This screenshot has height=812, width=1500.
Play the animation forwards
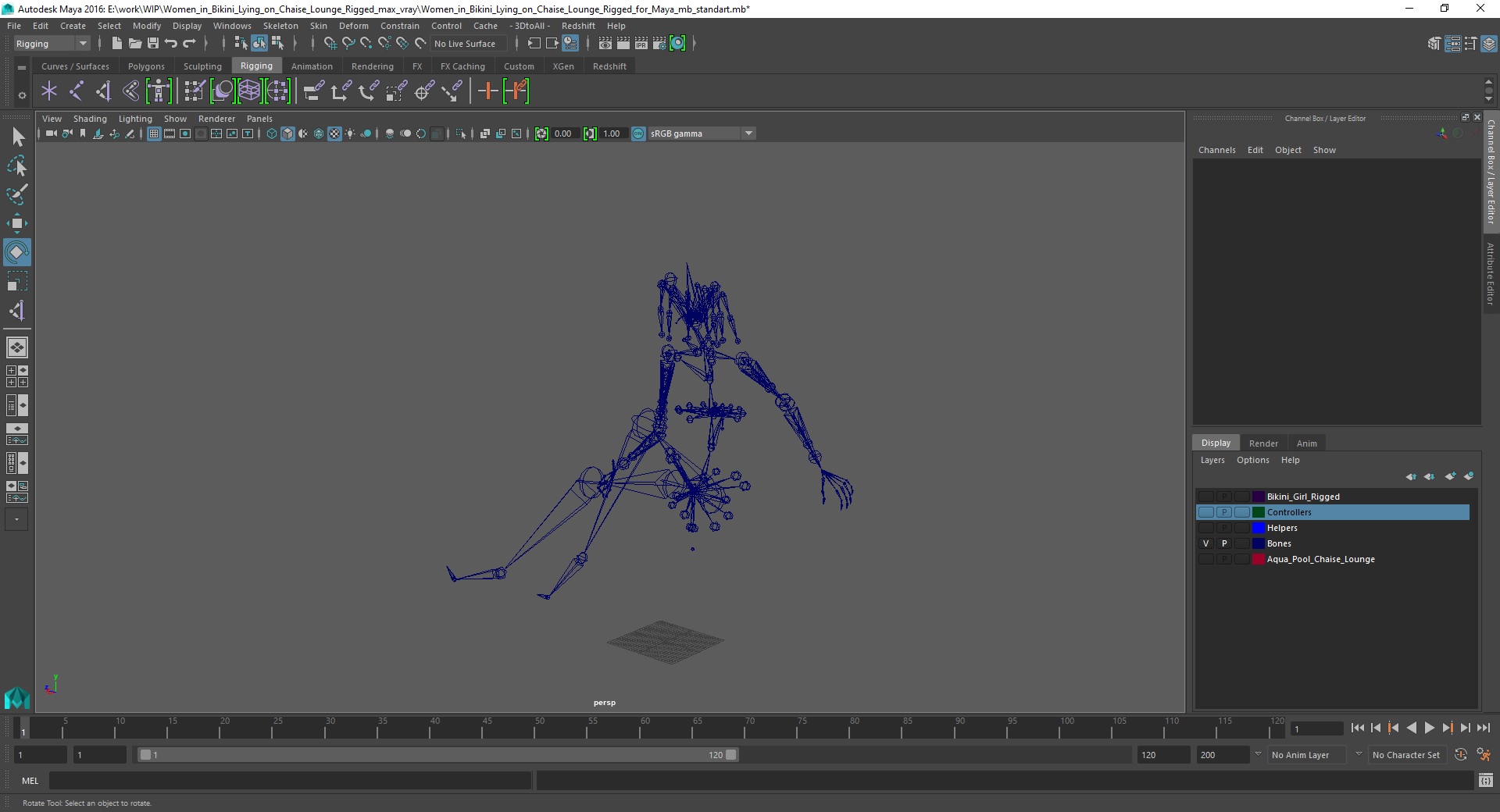(x=1429, y=728)
